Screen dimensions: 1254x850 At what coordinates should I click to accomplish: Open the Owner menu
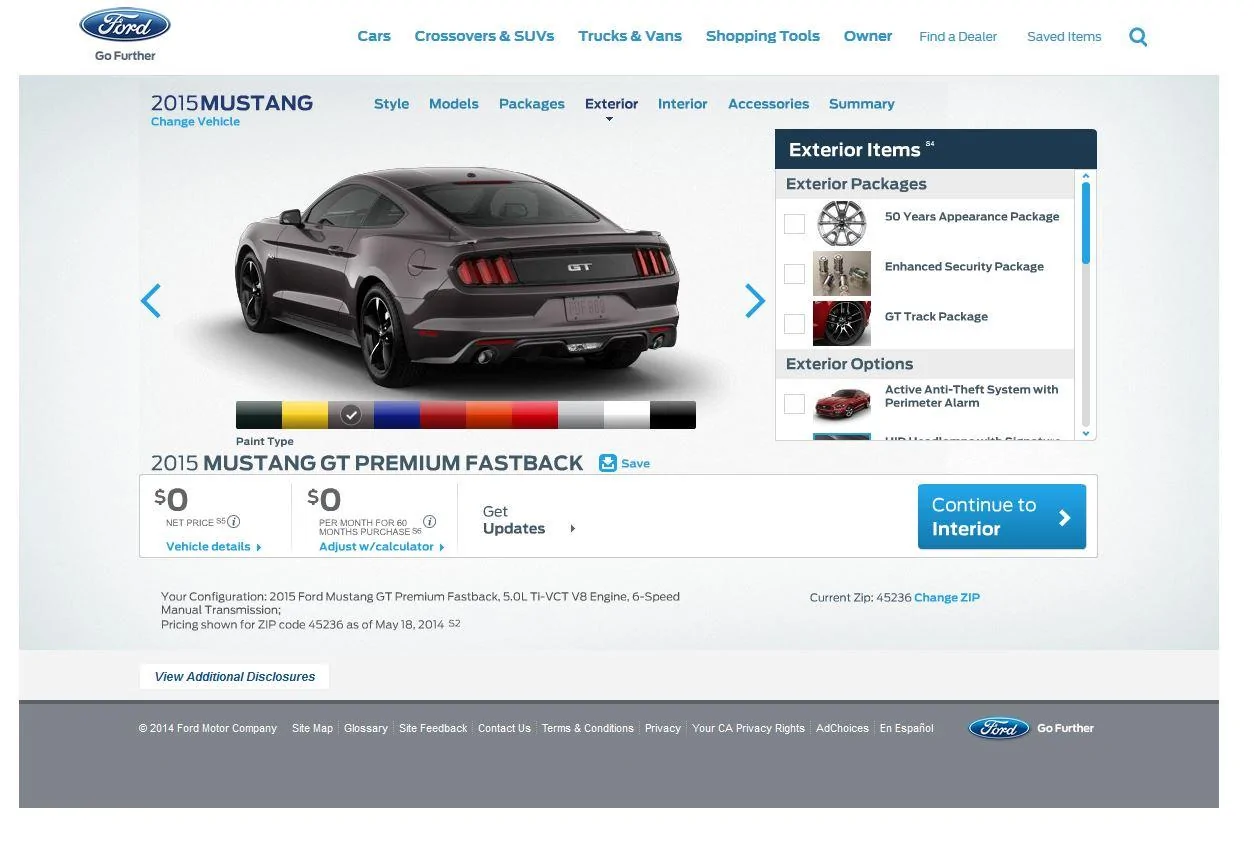(868, 36)
